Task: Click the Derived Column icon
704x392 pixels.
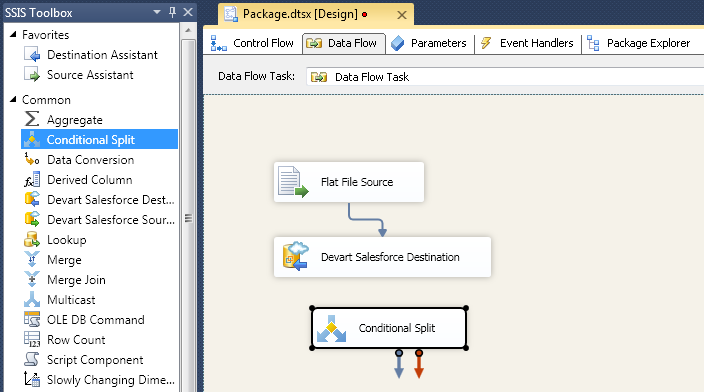Action: click(32, 180)
